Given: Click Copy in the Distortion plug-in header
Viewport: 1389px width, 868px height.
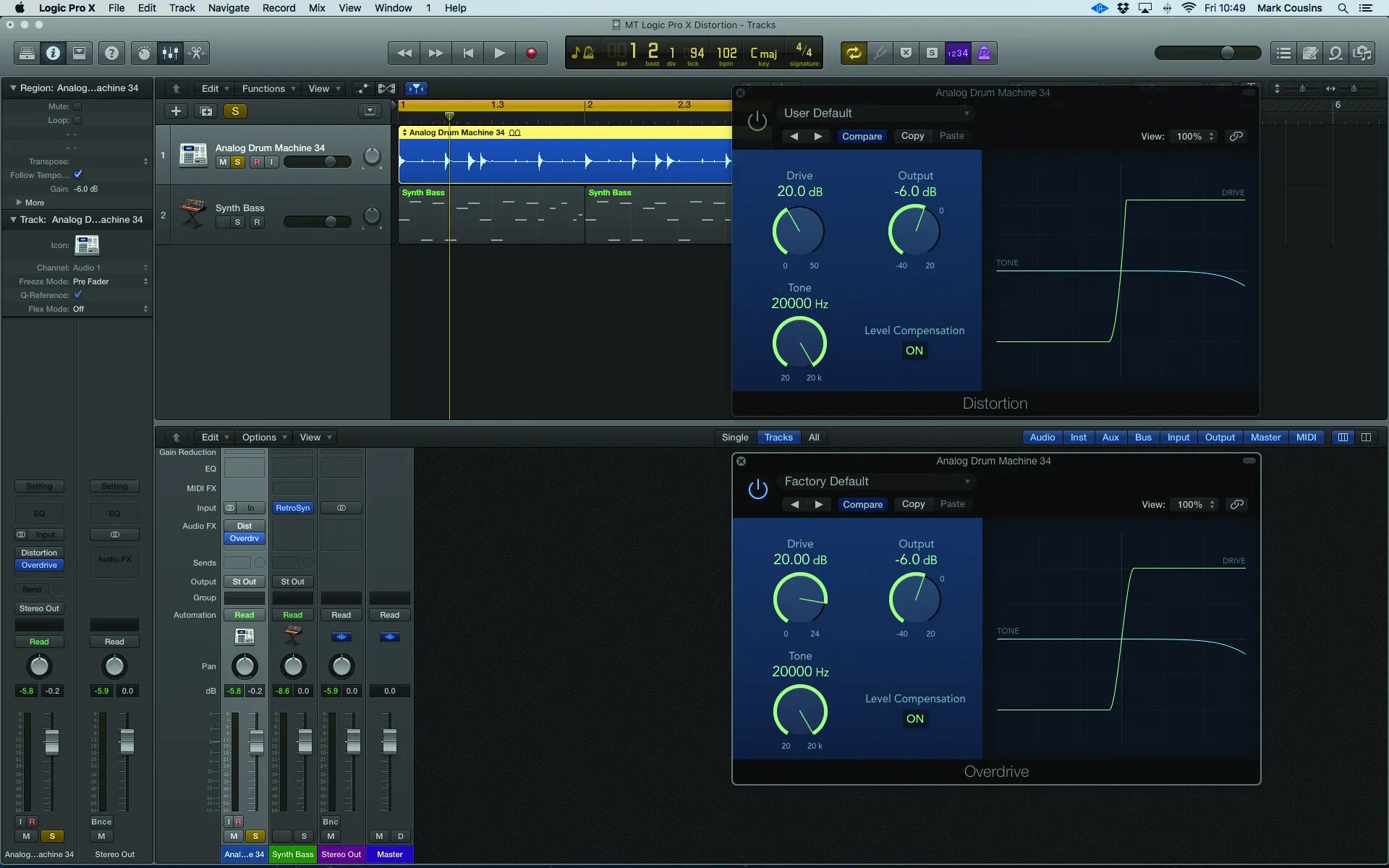Looking at the screenshot, I should coord(912,136).
